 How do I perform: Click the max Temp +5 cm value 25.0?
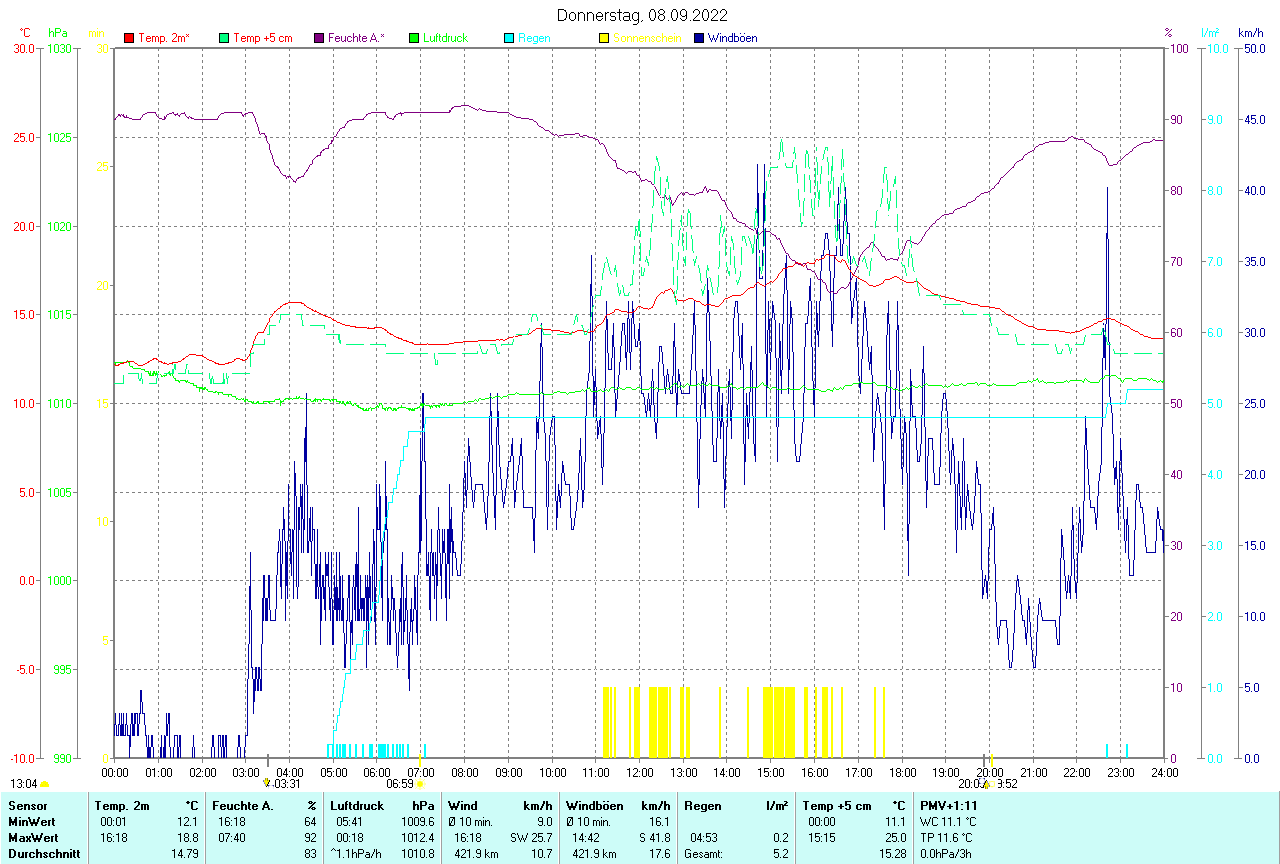894,837
